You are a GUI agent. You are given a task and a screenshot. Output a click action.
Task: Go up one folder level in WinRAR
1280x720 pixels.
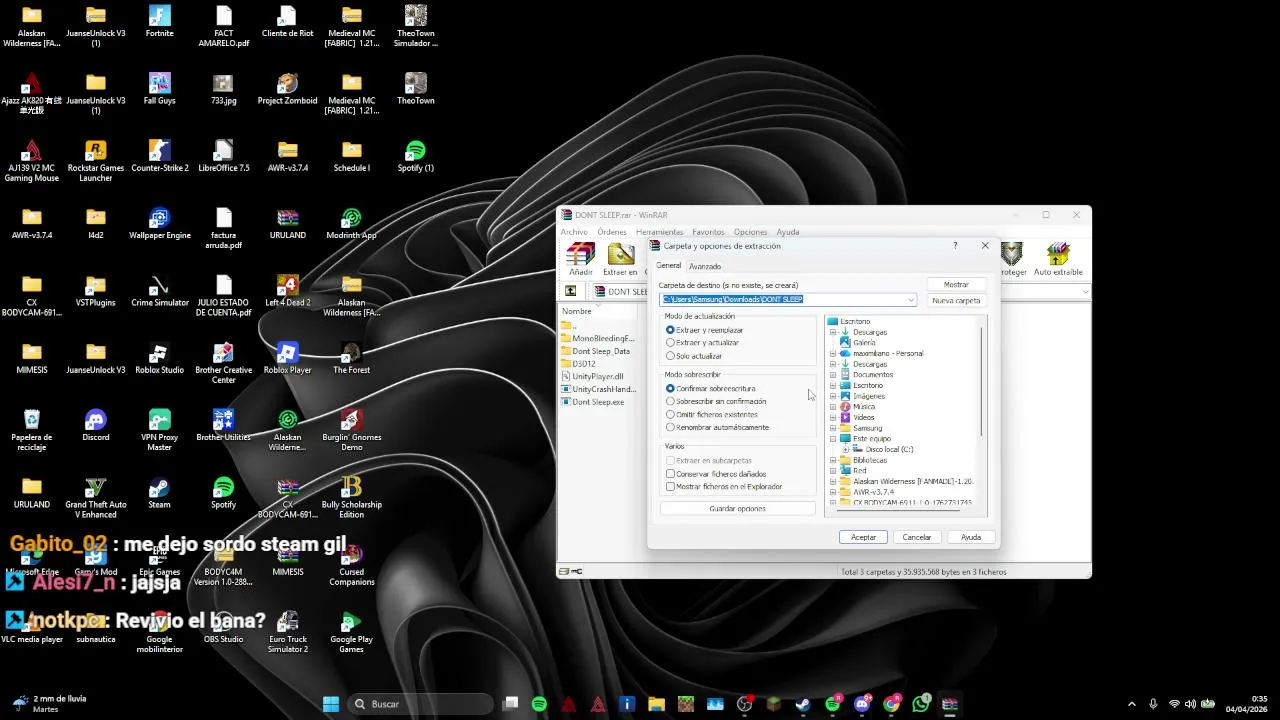coord(570,291)
